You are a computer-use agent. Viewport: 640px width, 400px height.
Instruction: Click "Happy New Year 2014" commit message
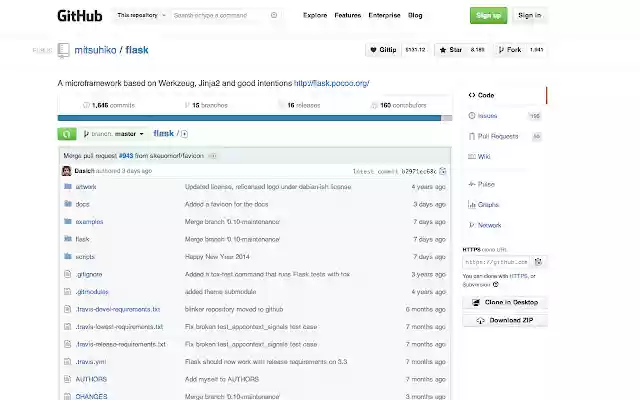point(217,257)
